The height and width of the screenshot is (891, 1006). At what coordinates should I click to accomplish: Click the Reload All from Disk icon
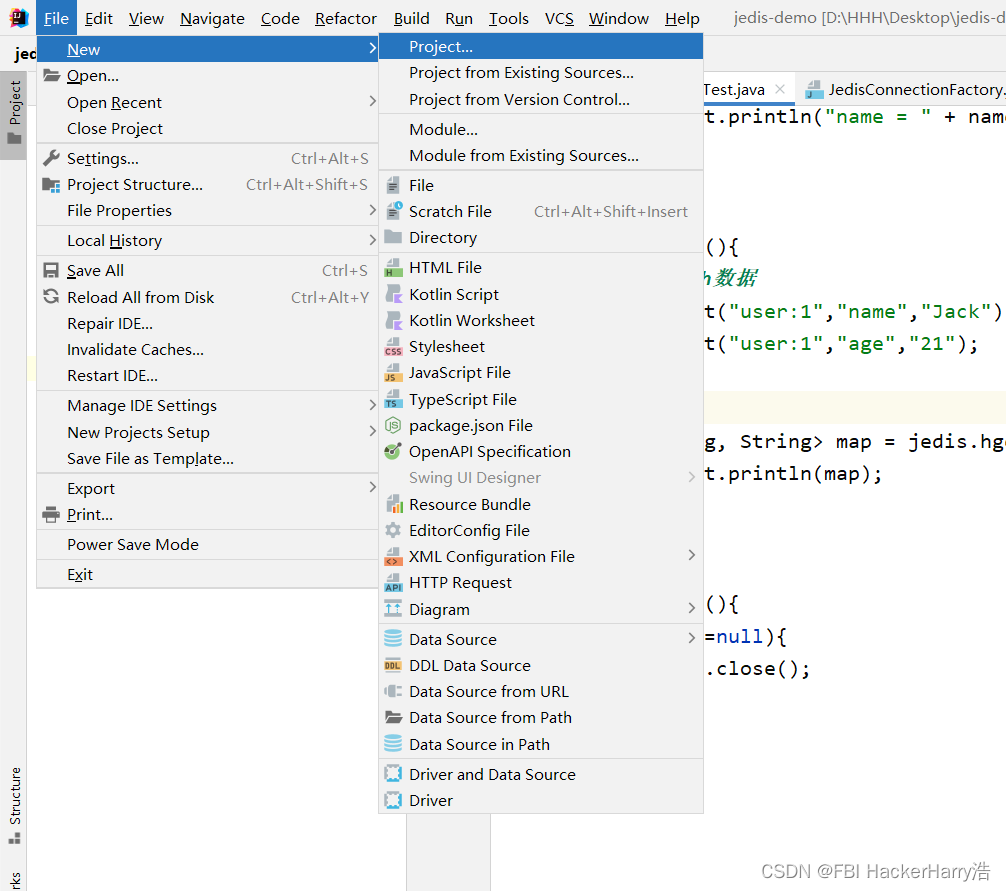click(x=51, y=297)
